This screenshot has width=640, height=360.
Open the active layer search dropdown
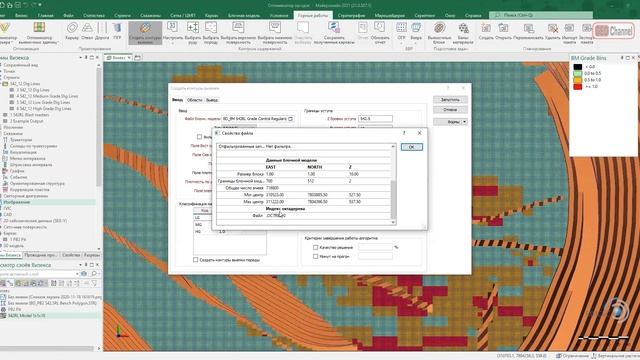click(76, 273)
